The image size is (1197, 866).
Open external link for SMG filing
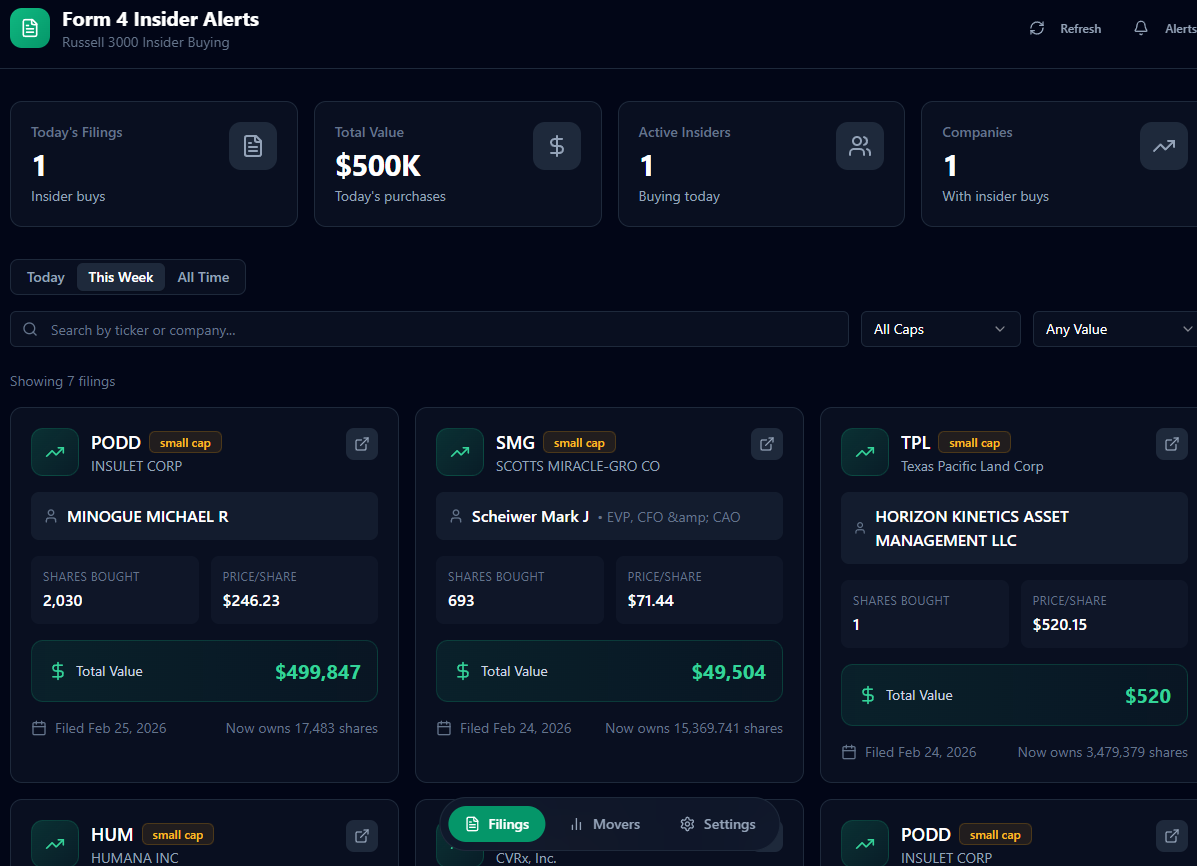click(766, 444)
